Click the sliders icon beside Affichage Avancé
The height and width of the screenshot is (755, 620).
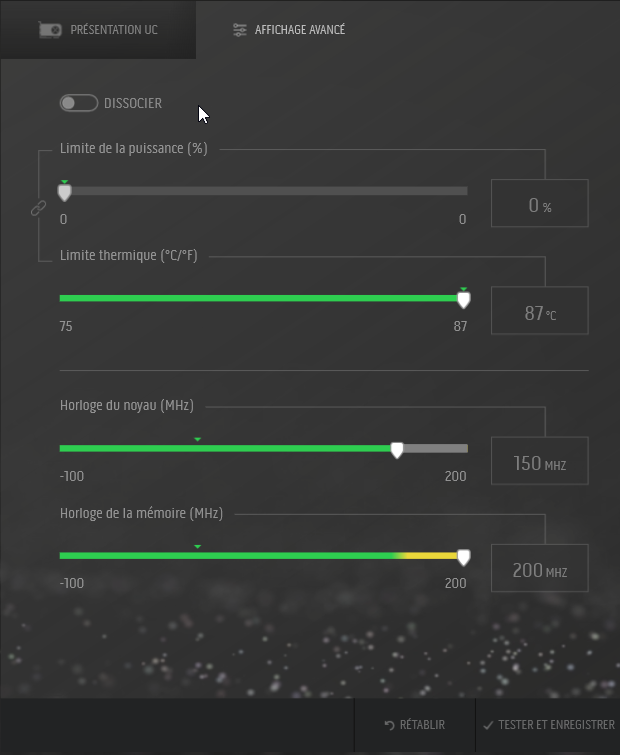click(239, 30)
